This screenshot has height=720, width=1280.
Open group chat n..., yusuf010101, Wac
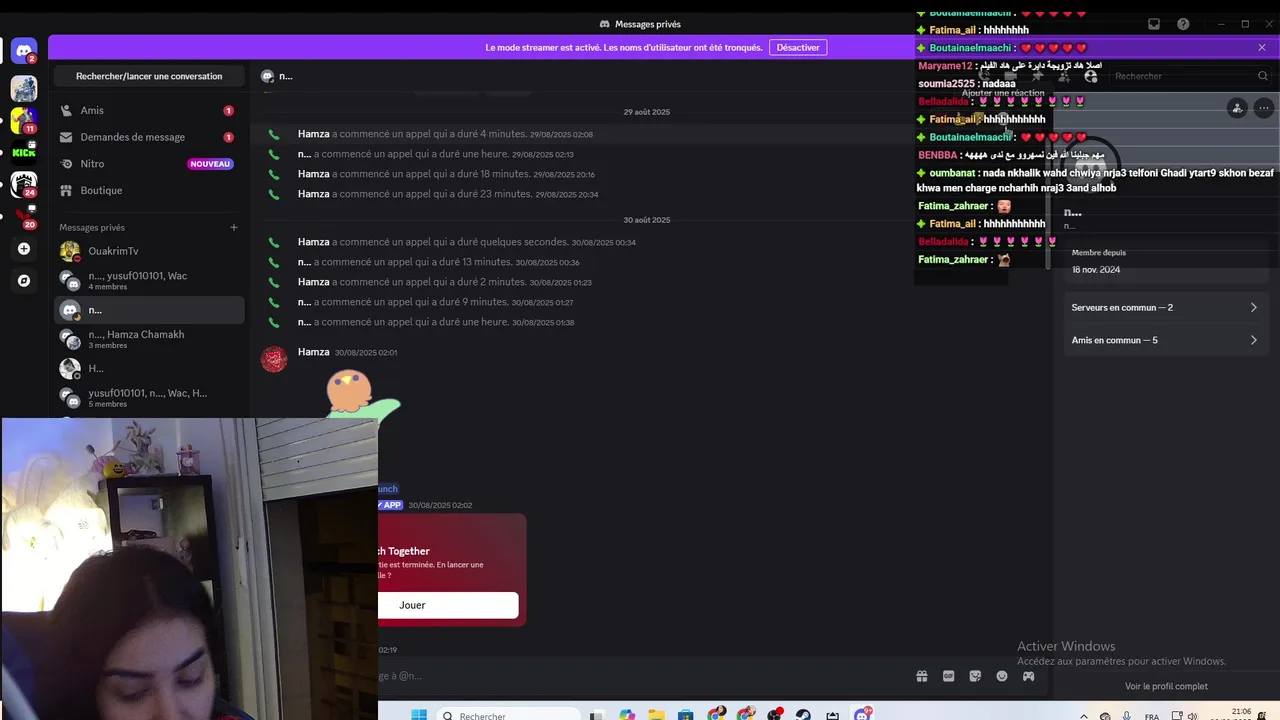[x=149, y=280]
